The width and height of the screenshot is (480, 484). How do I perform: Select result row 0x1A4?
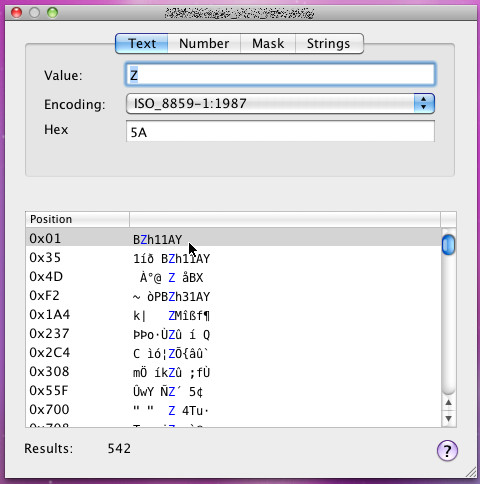point(233,315)
